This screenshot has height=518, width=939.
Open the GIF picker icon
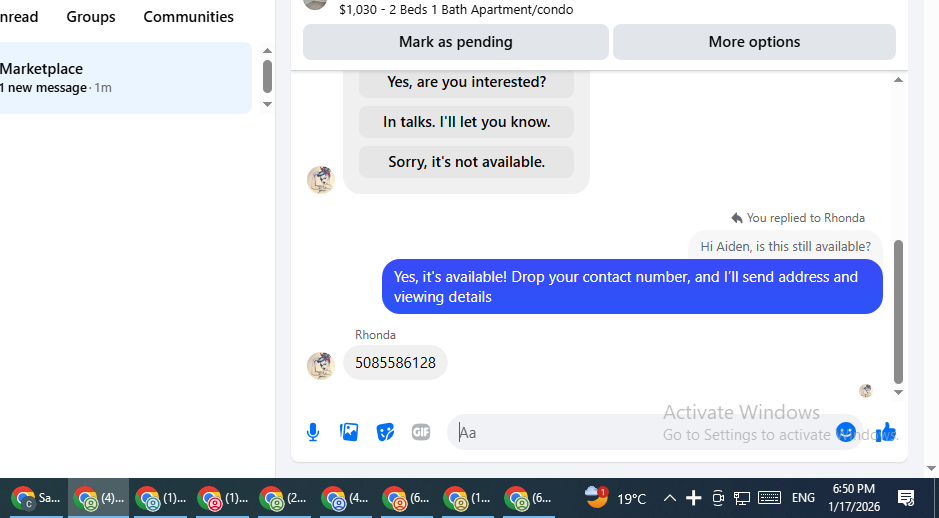(421, 432)
